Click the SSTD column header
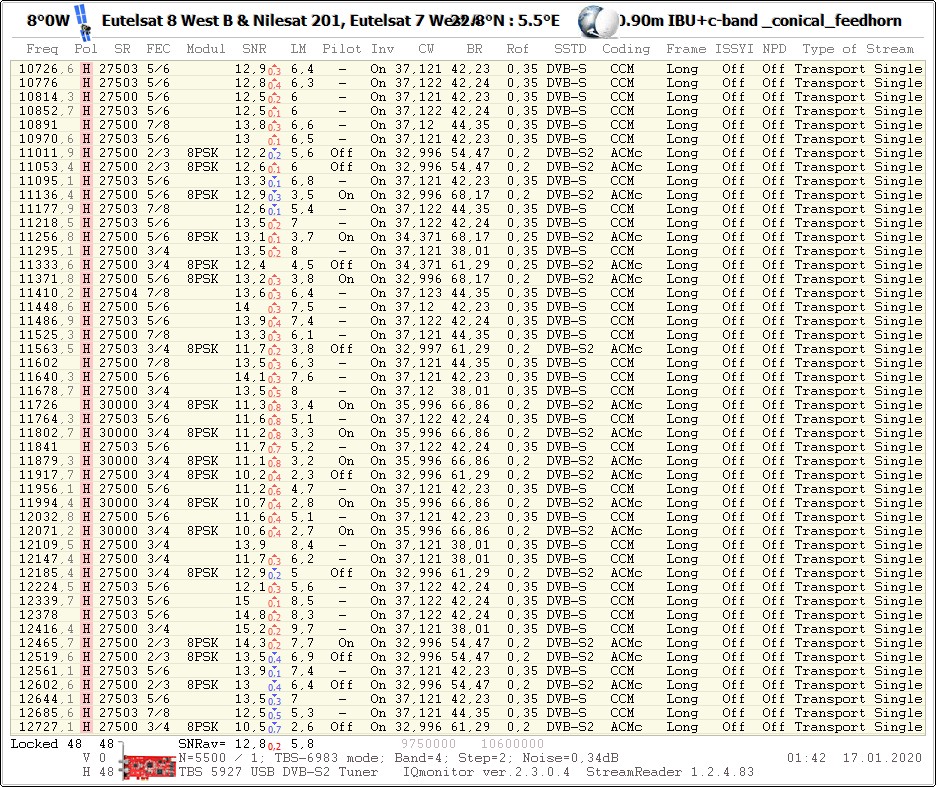The image size is (936, 787). pos(570,49)
